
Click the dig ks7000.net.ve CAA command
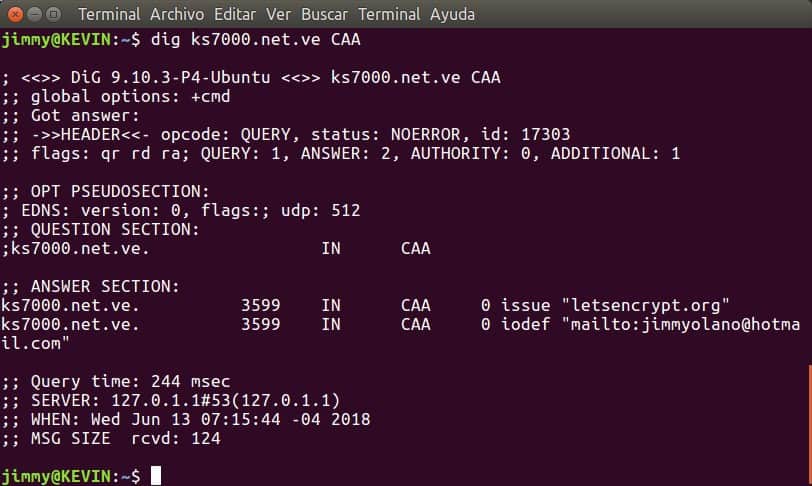pos(255,39)
